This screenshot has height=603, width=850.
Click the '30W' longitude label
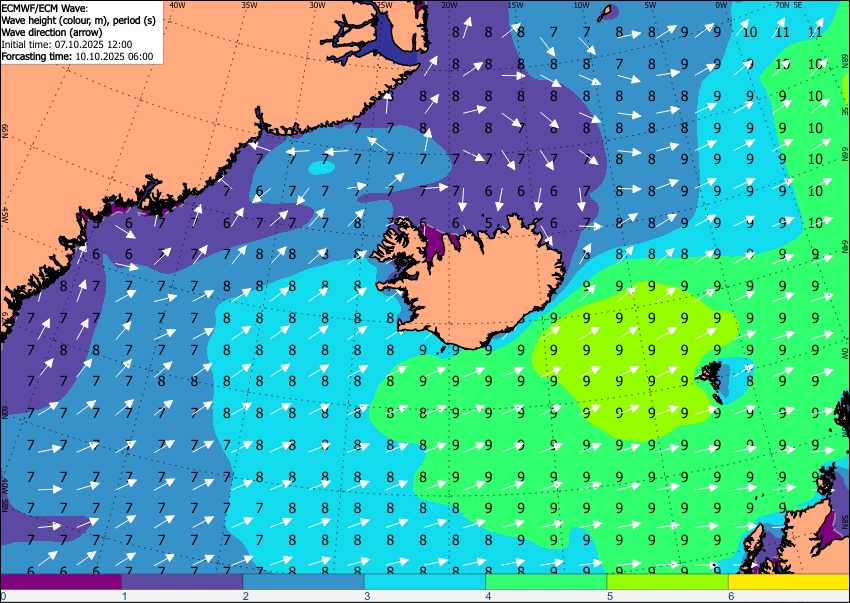click(317, 5)
